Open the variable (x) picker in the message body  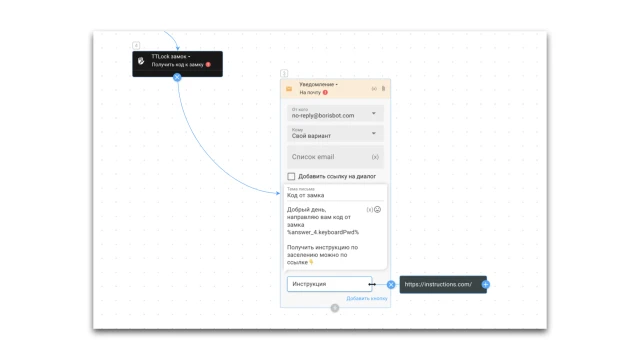(x=369, y=209)
